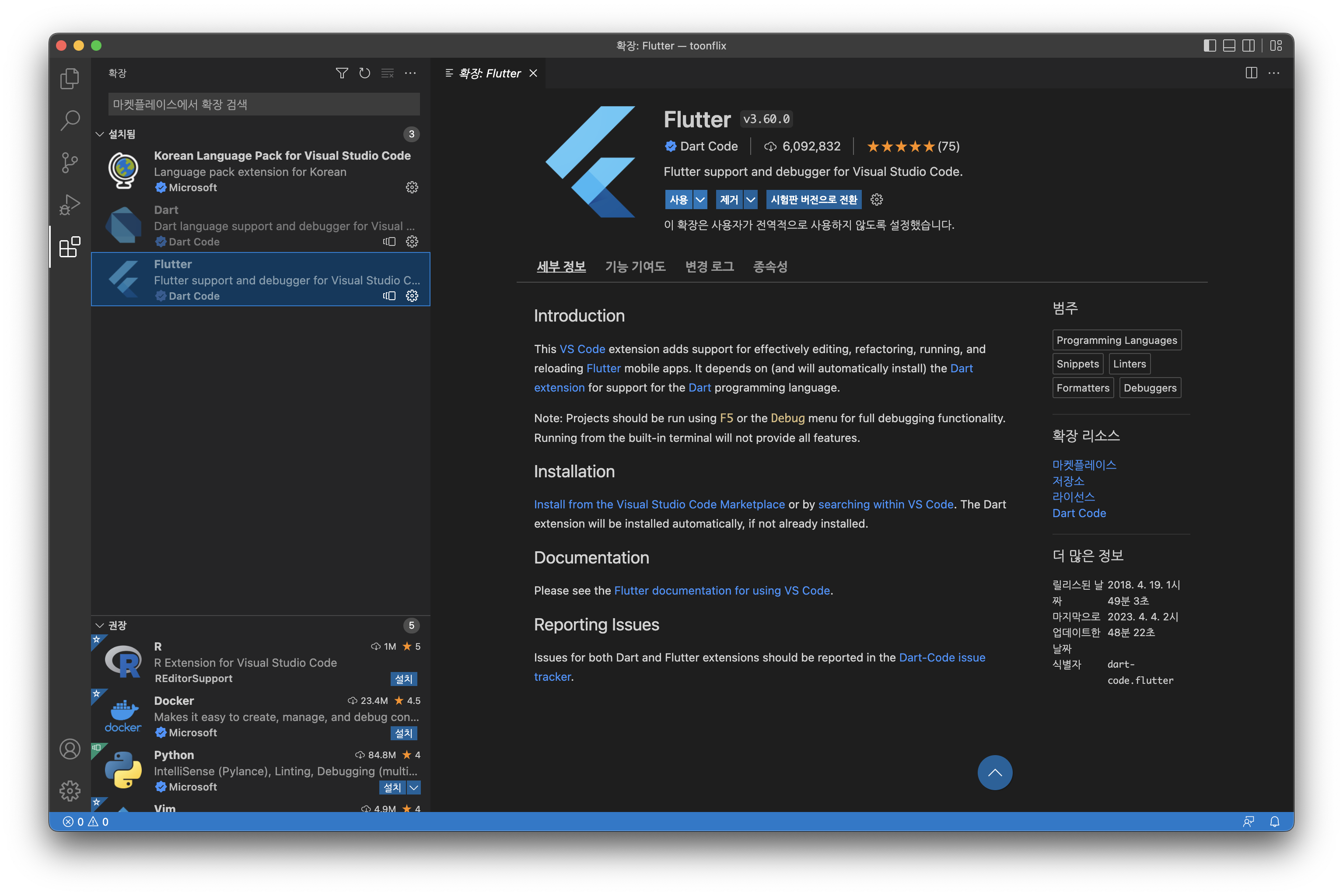Select Korean Language Pack in installed list
1343x896 pixels.
[x=260, y=171]
